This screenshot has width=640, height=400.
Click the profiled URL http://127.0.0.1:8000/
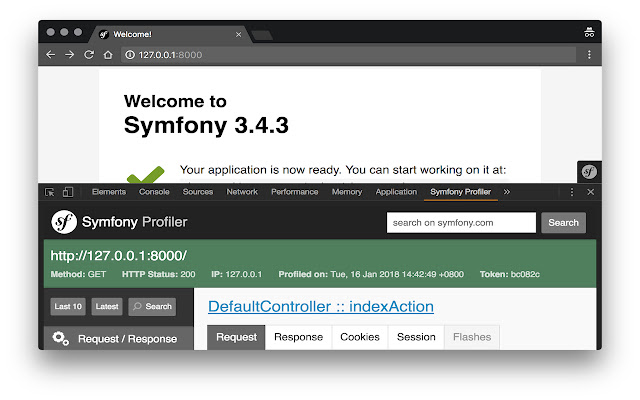coord(119,256)
